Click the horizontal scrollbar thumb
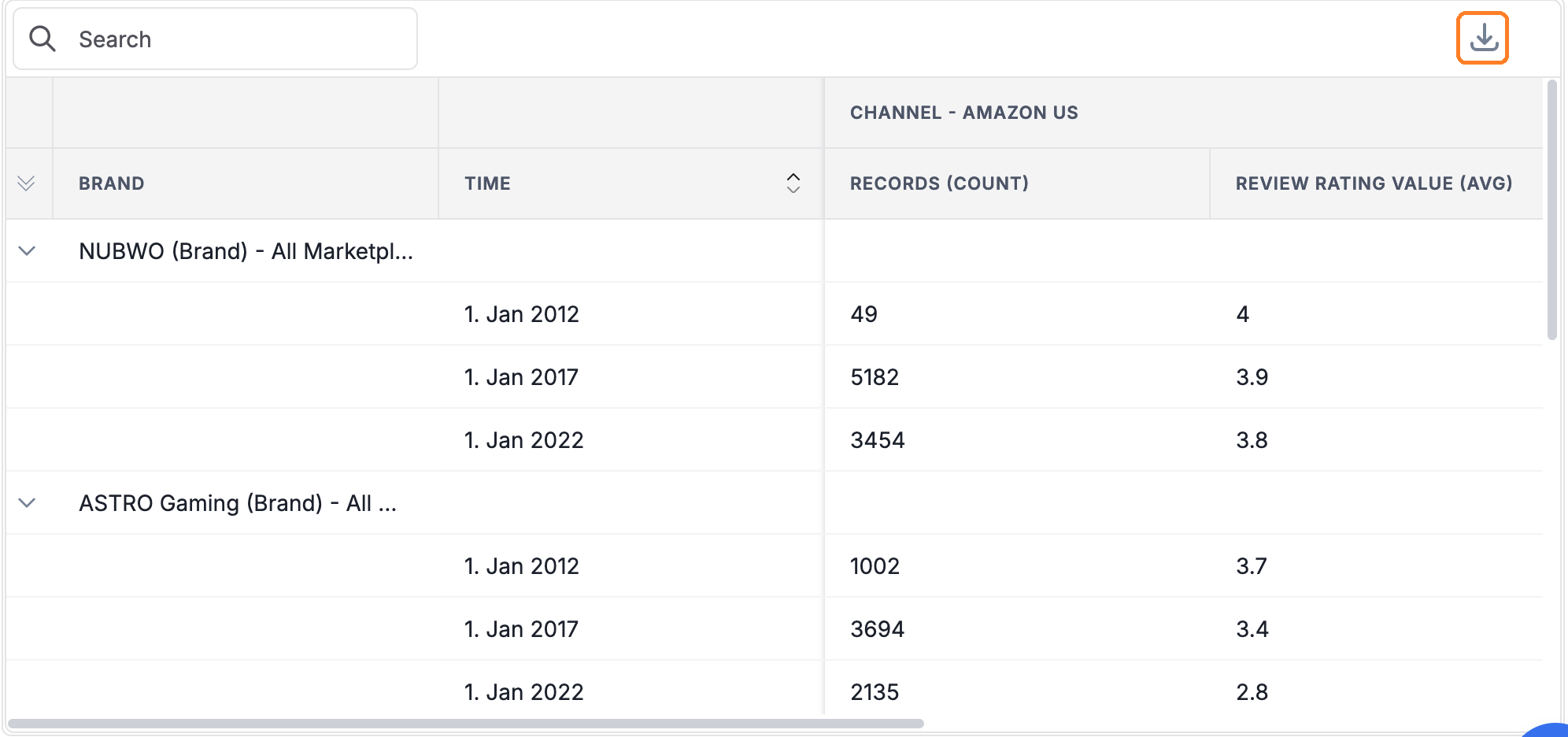 tap(466, 723)
